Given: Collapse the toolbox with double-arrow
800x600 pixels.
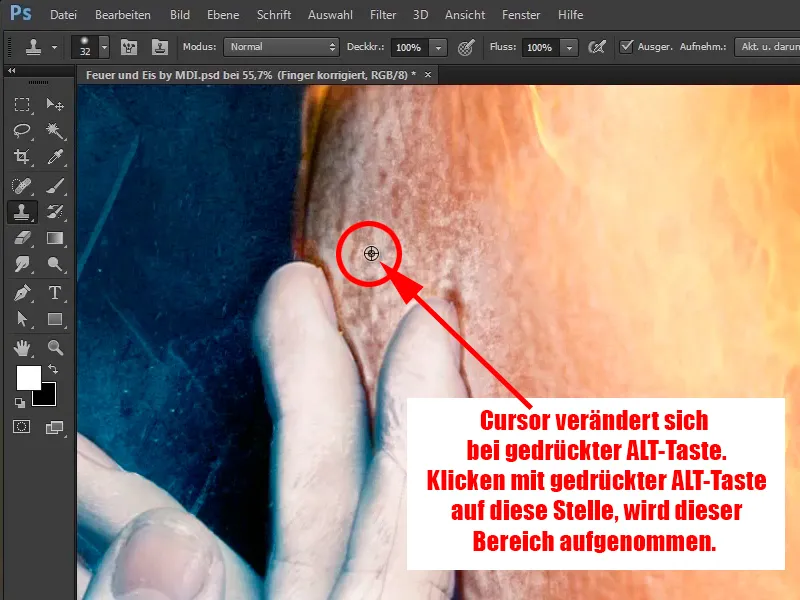Looking at the screenshot, I should coord(11,70).
